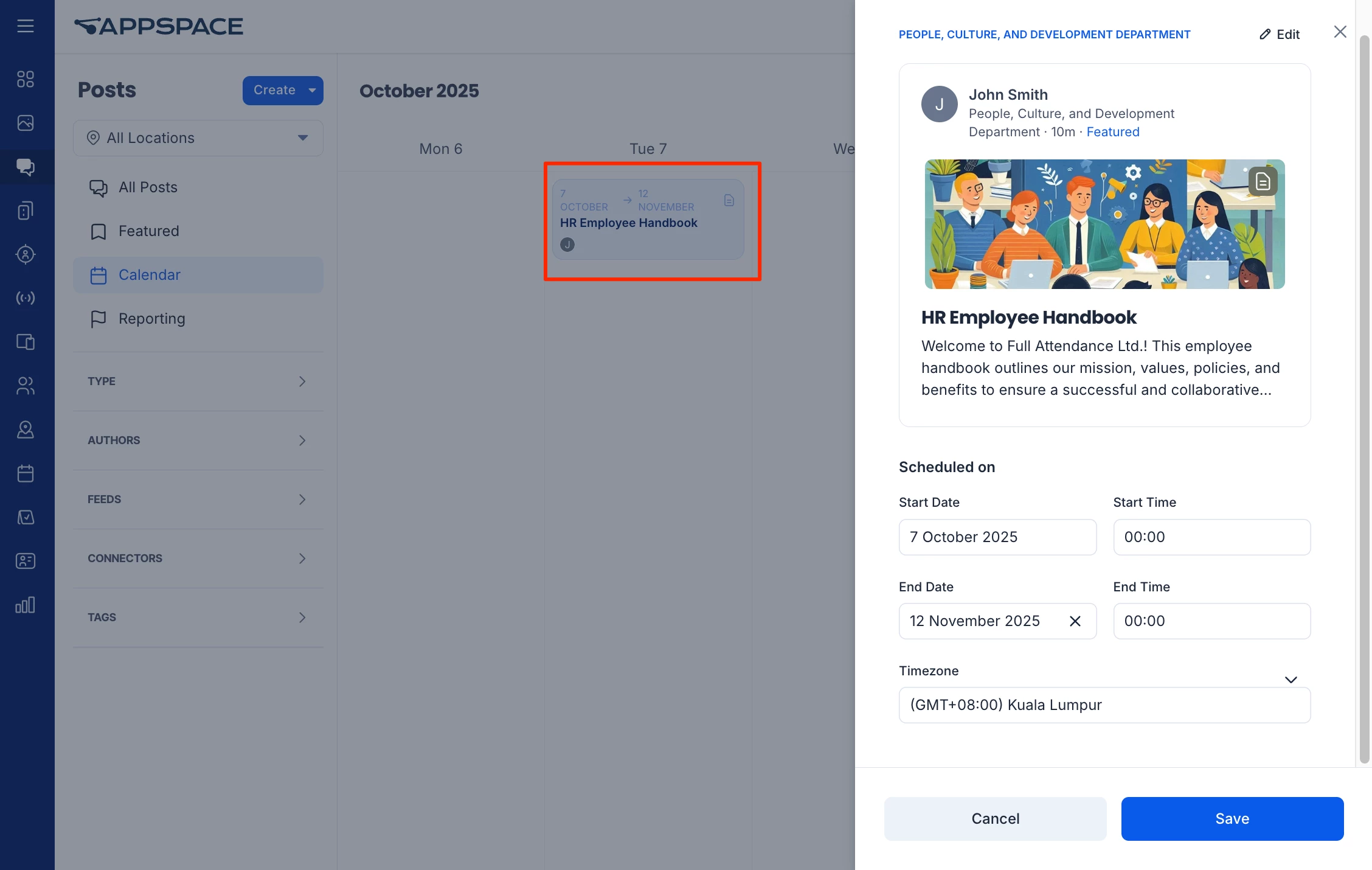The image size is (1372, 870).
Task: Click the Save button
Action: click(1232, 818)
